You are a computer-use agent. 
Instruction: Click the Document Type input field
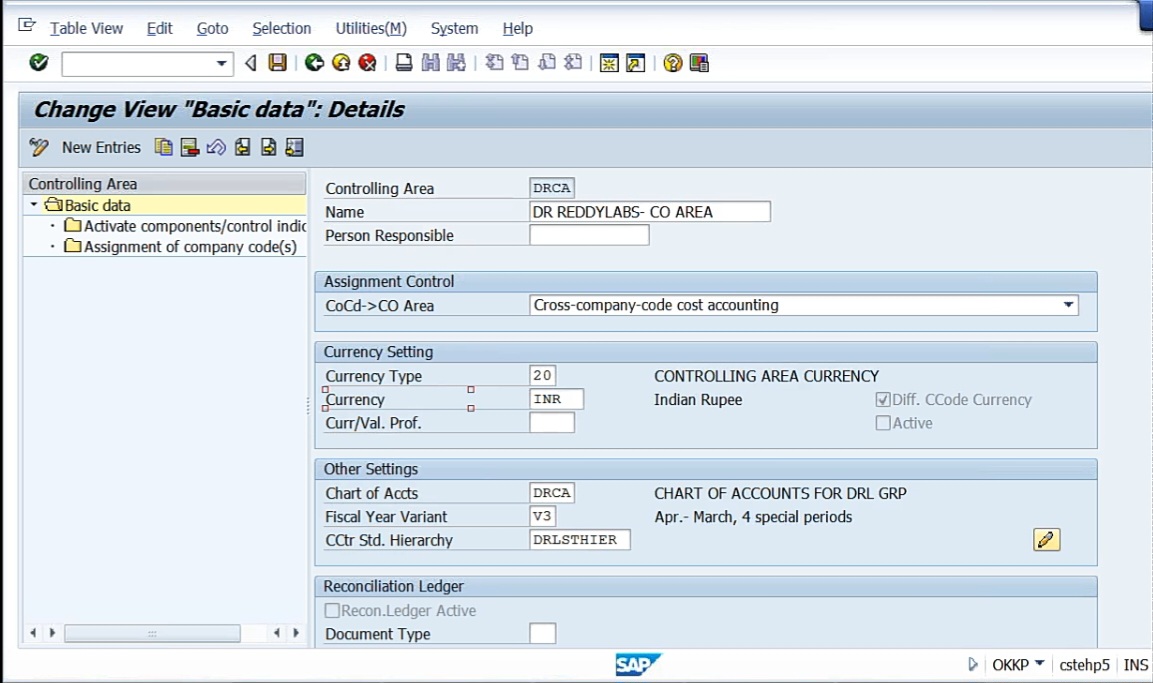tap(543, 633)
